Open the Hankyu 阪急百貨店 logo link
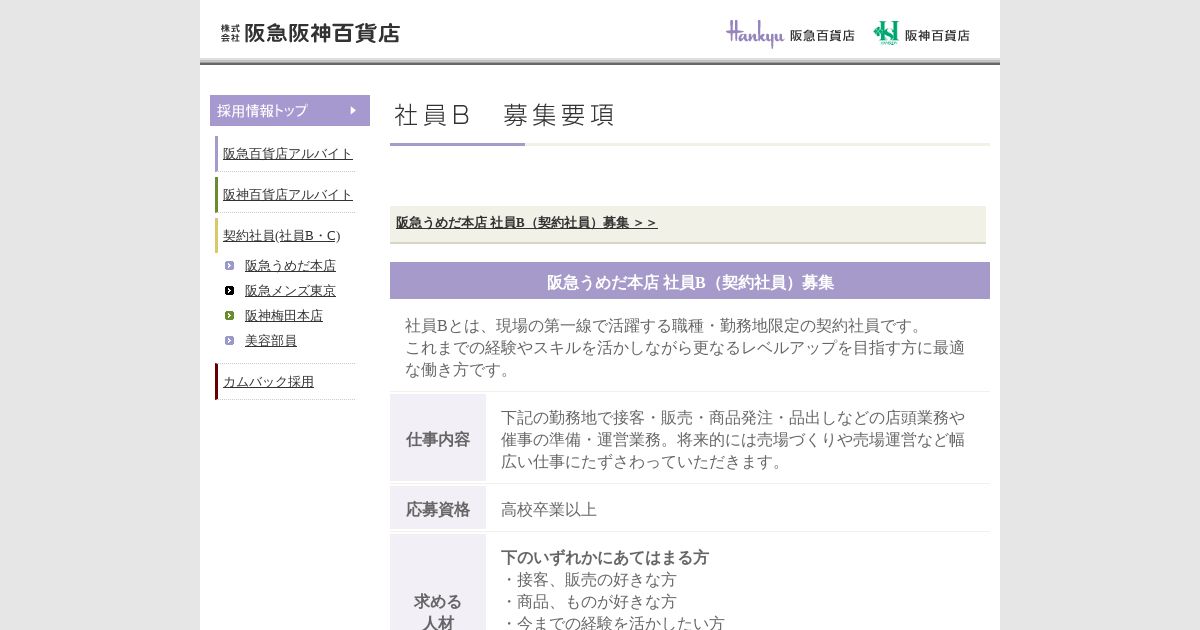 click(790, 34)
